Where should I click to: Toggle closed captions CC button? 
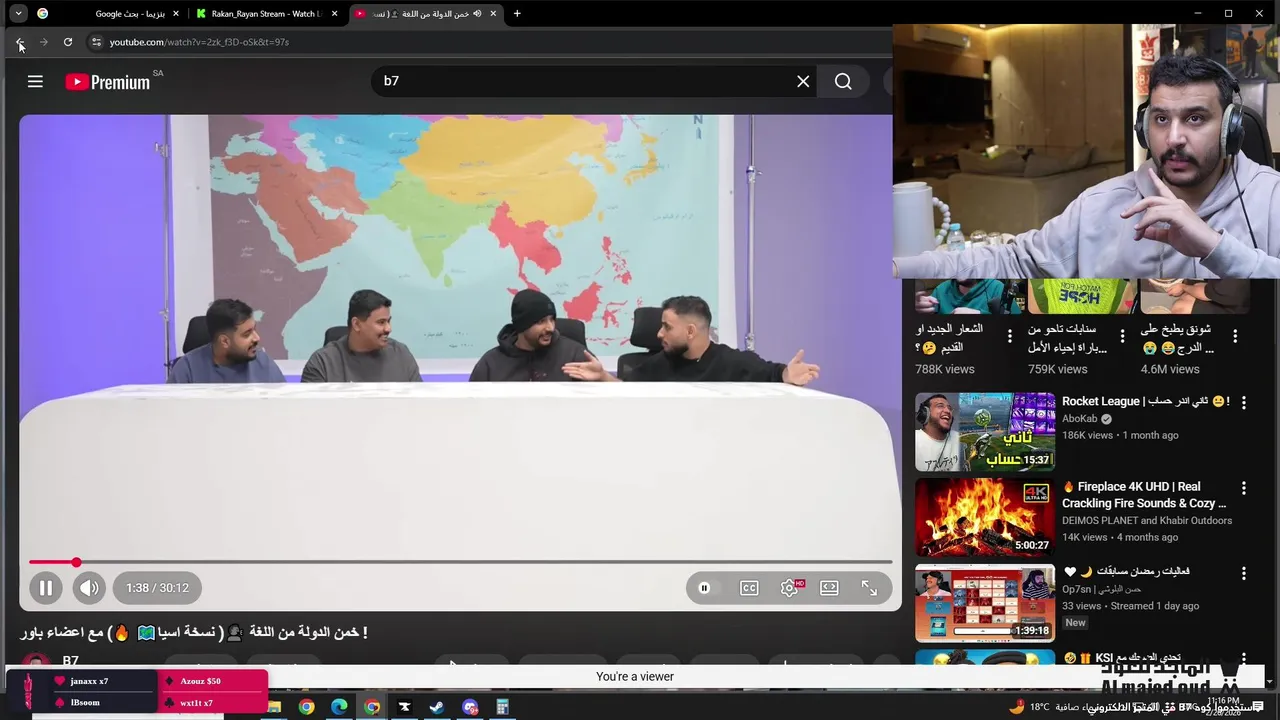(x=749, y=588)
